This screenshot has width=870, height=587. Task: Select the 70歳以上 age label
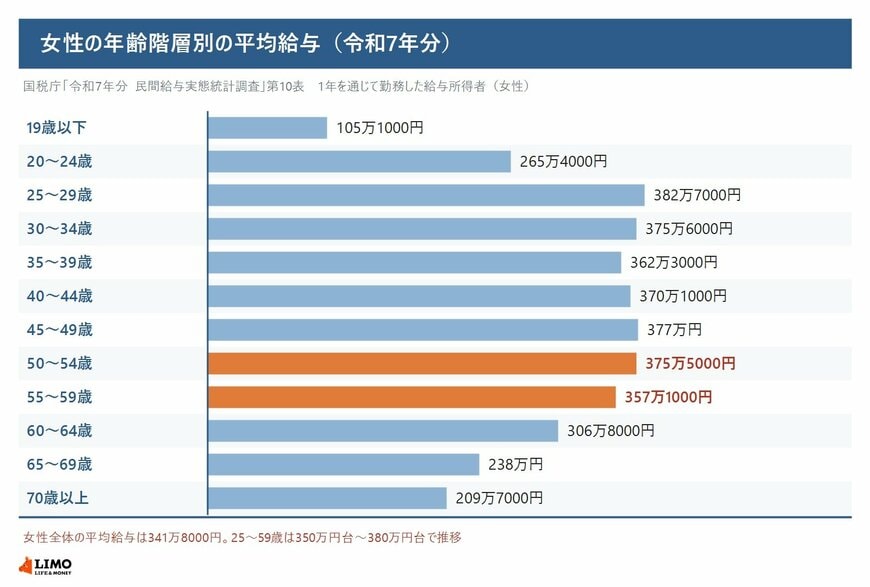(58, 498)
